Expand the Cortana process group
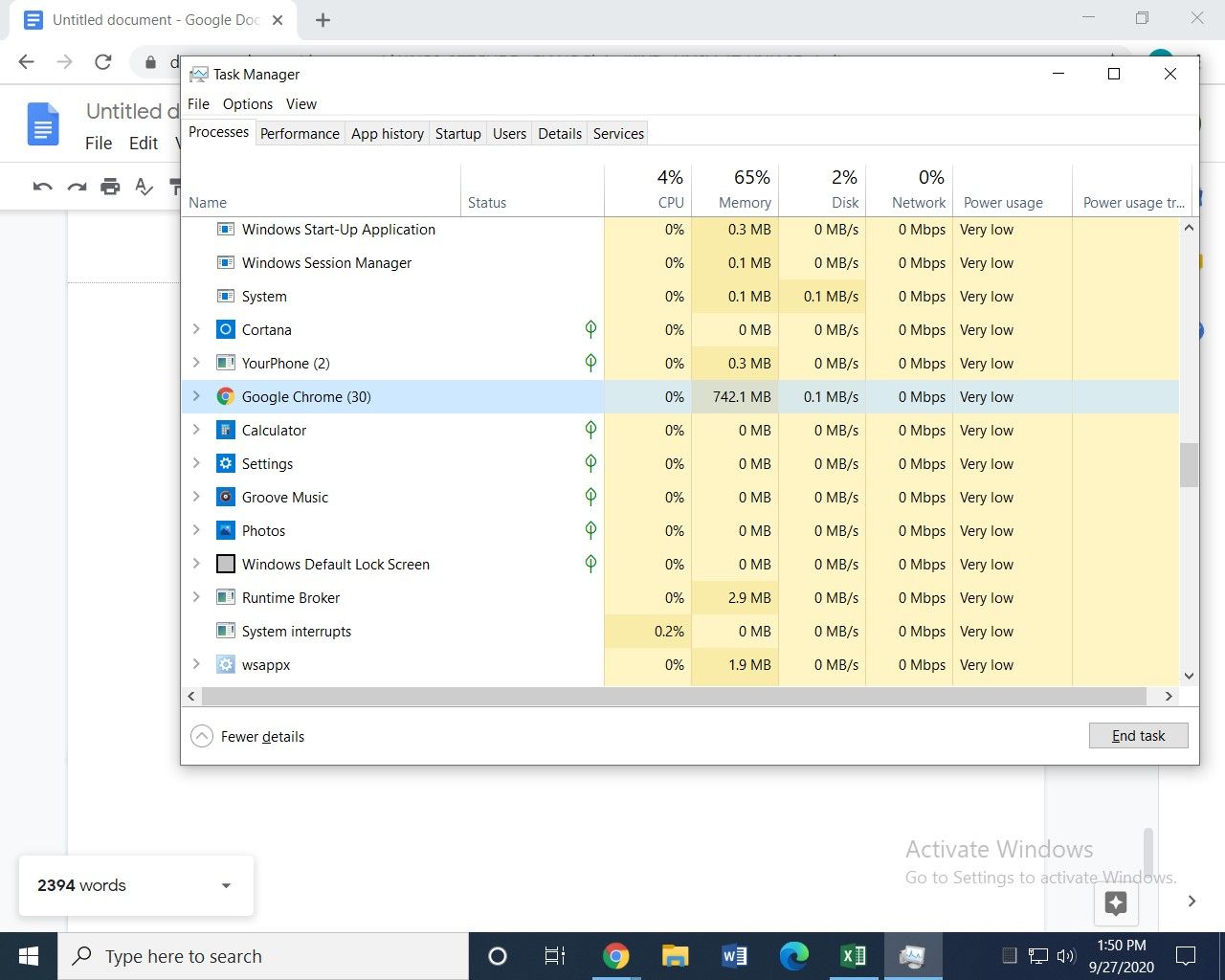 click(196, 329)
